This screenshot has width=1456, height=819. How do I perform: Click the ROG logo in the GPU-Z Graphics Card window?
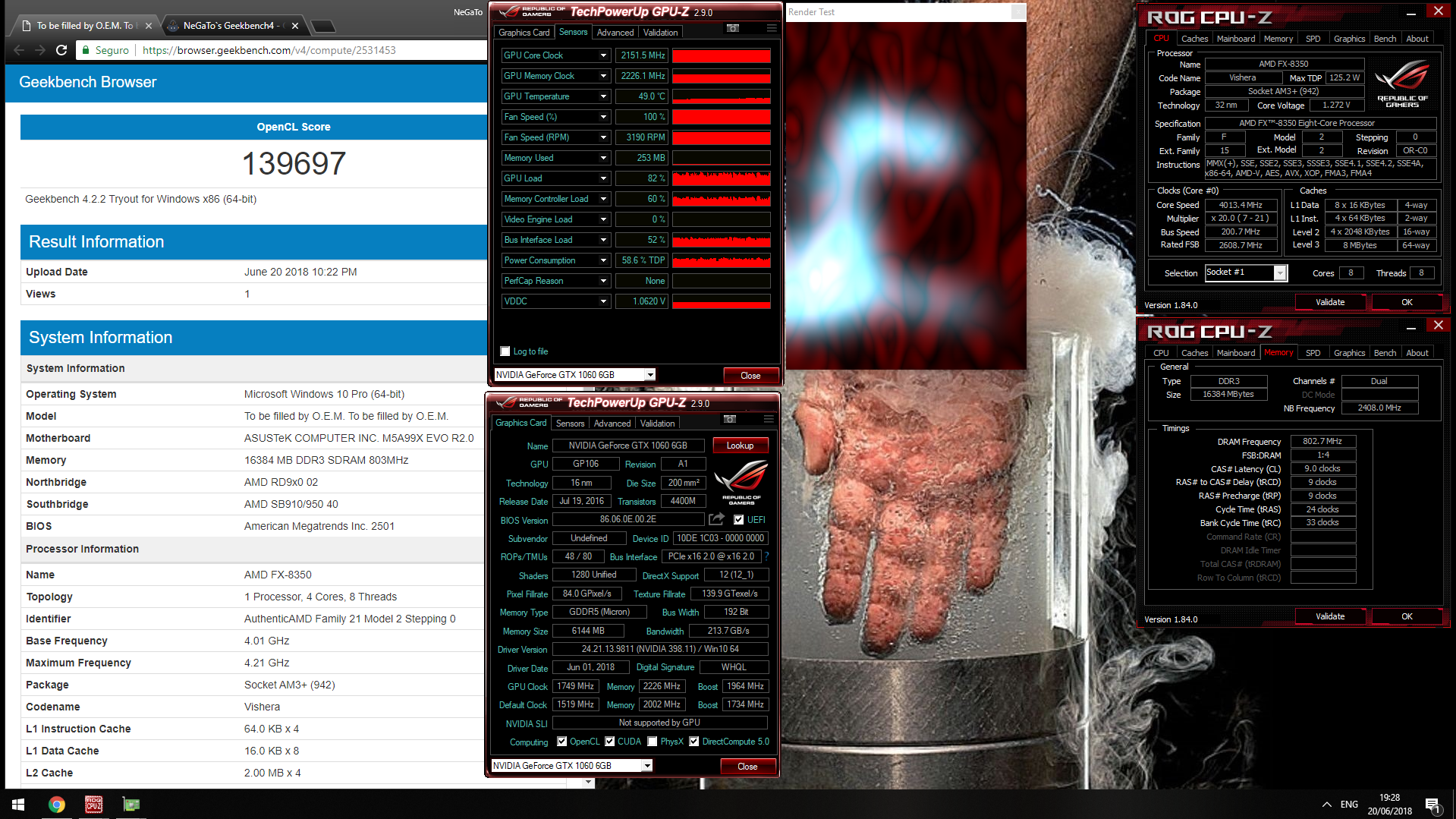pyautogui.click(x=741, y=482)
